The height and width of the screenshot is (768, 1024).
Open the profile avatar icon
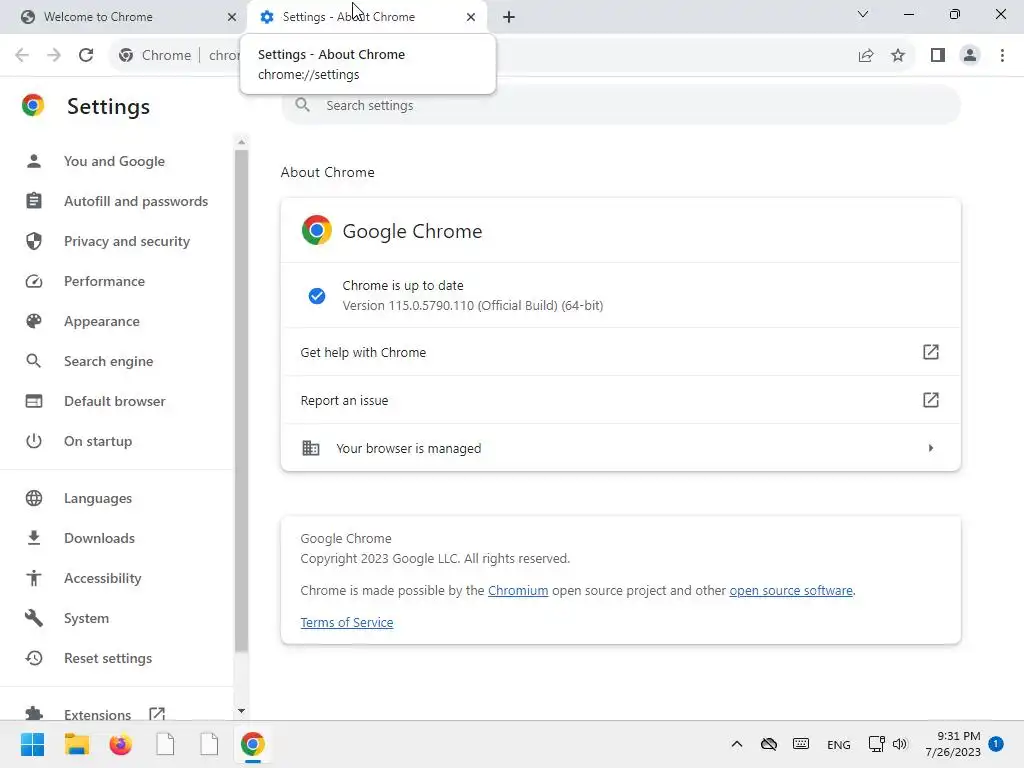click(970, 56)
